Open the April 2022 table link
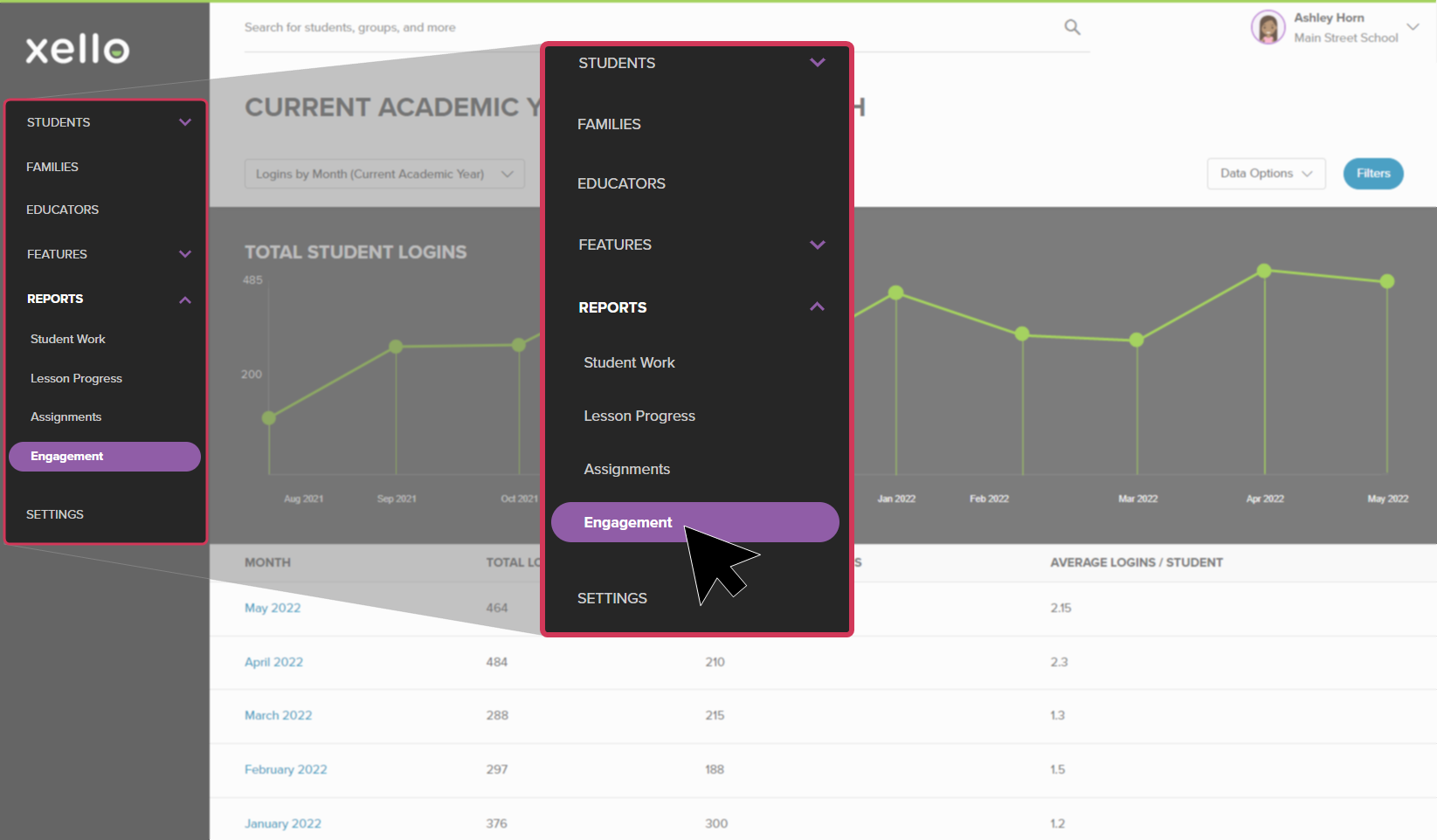 (x=273, y=662)
